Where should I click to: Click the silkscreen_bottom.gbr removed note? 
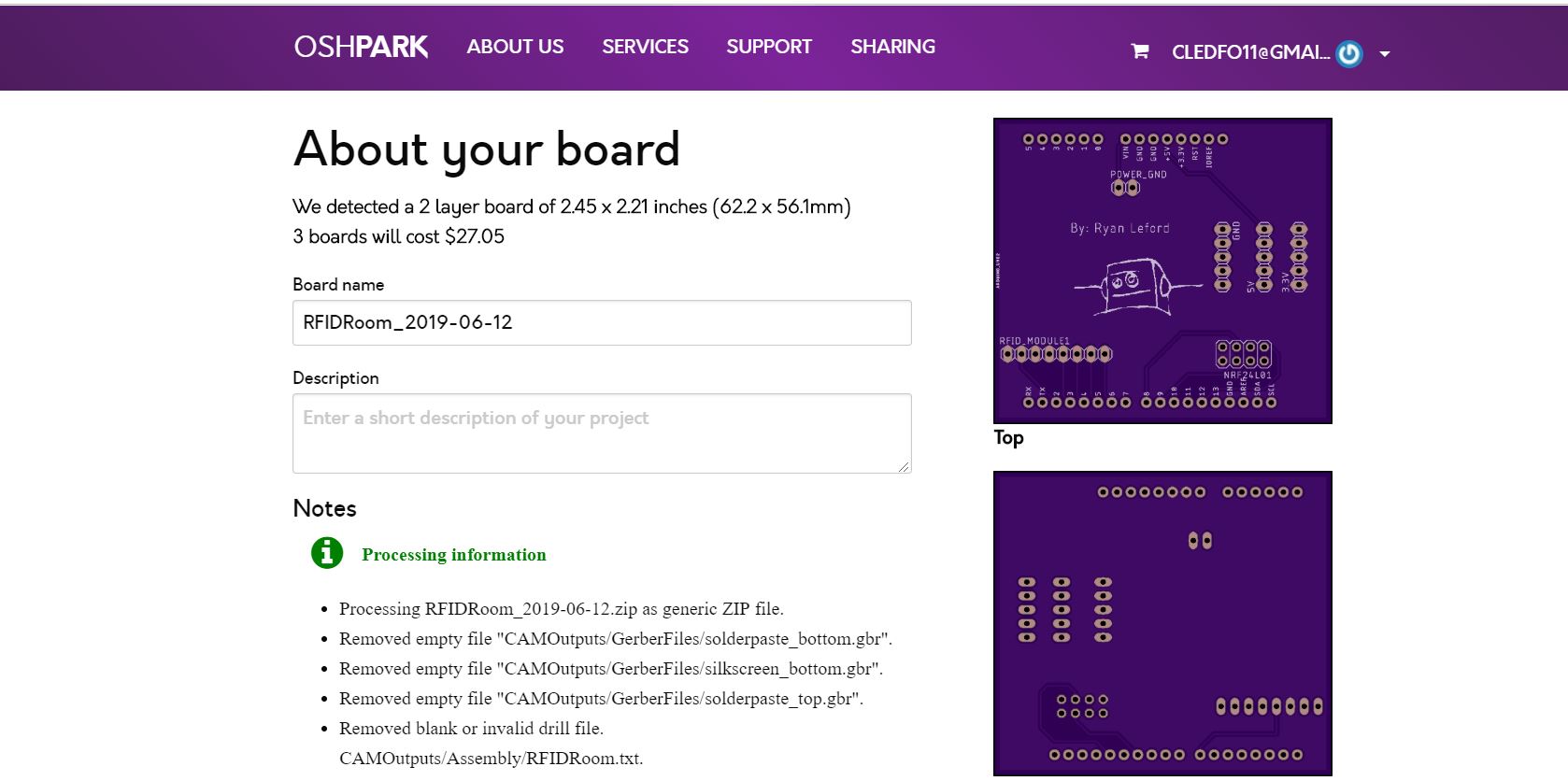(x=611, y=669)
